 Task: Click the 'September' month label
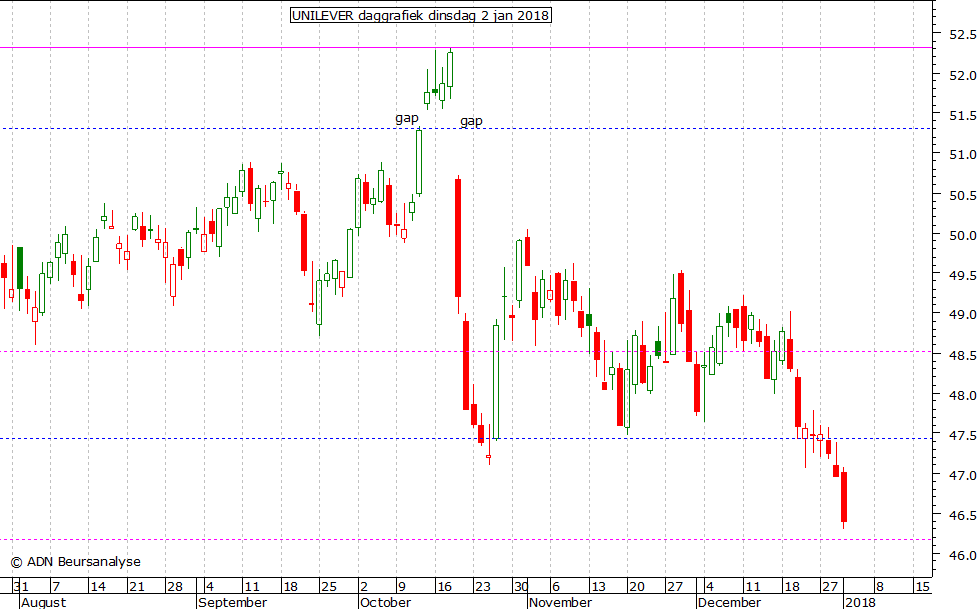pos(232,602)
